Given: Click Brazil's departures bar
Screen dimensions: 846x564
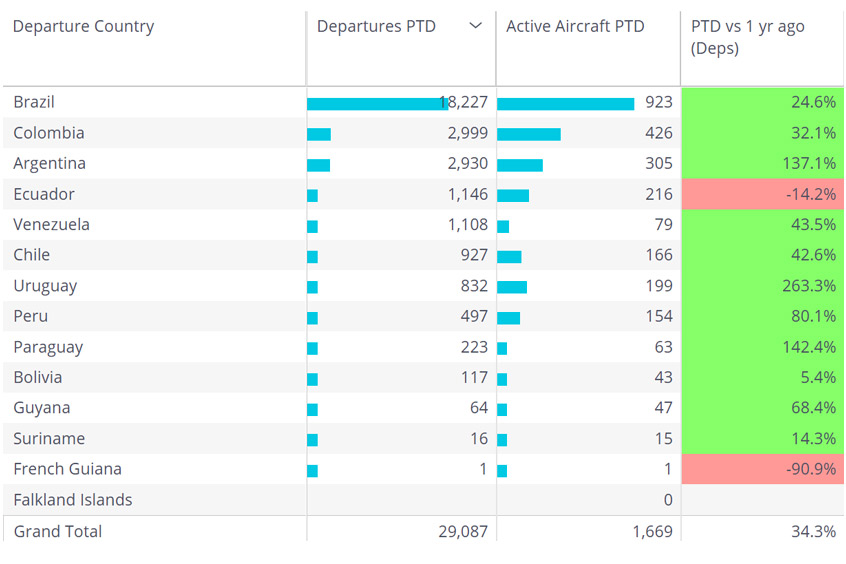Looking at the screenshot, I should point(375,103).
